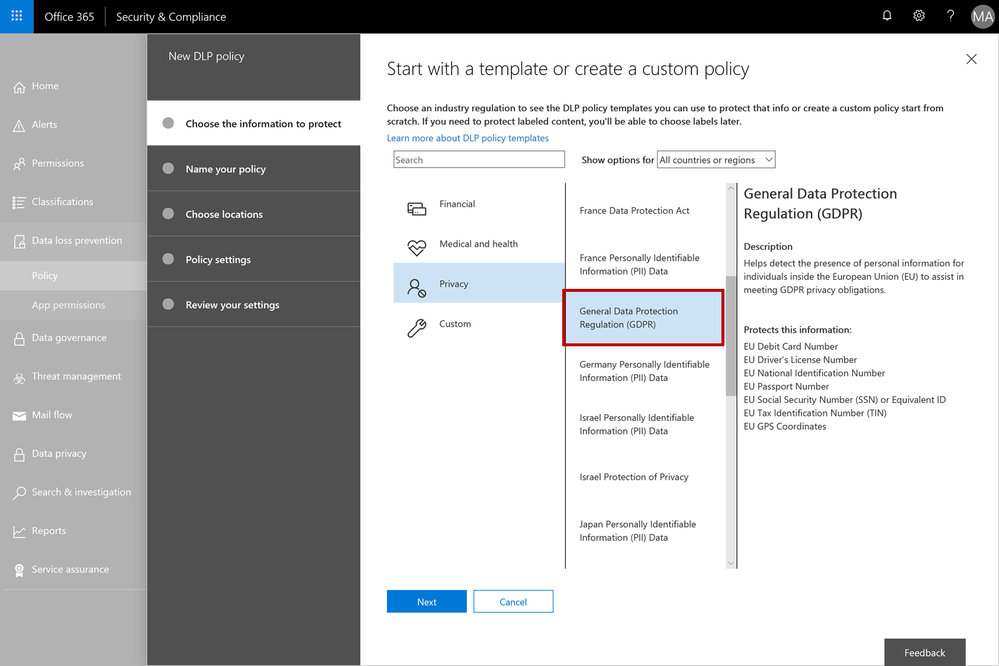
Task: Click the Alerts warning icon in sidebar
Action: 19,125
